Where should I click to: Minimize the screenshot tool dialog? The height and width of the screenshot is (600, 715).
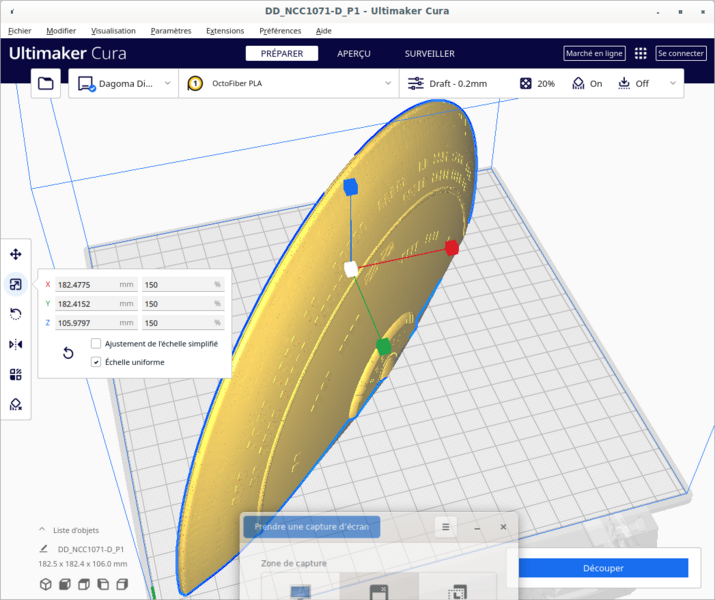[477, 528]
